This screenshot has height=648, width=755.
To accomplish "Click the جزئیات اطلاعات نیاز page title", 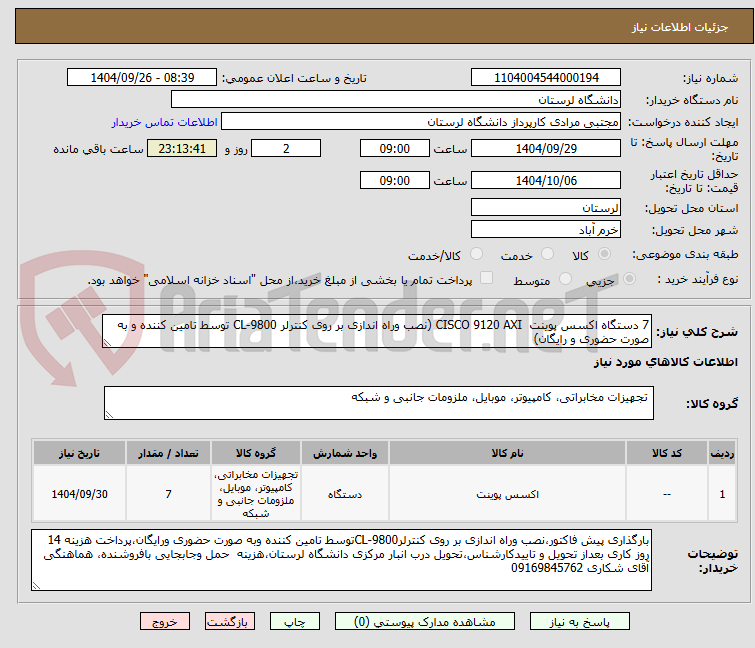I will tap(680, 27).
